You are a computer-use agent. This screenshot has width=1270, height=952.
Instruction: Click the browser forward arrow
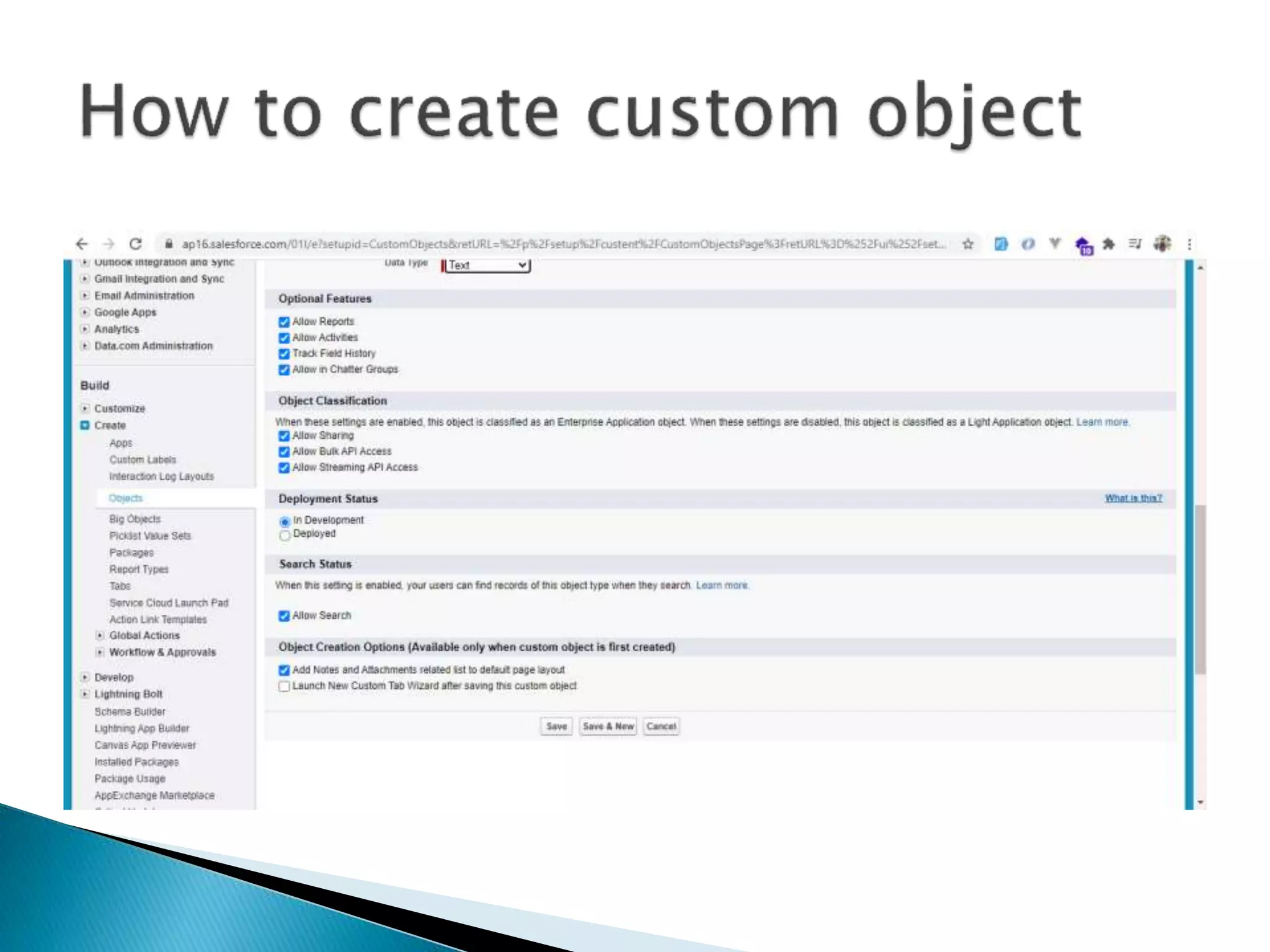click(109, 244)
